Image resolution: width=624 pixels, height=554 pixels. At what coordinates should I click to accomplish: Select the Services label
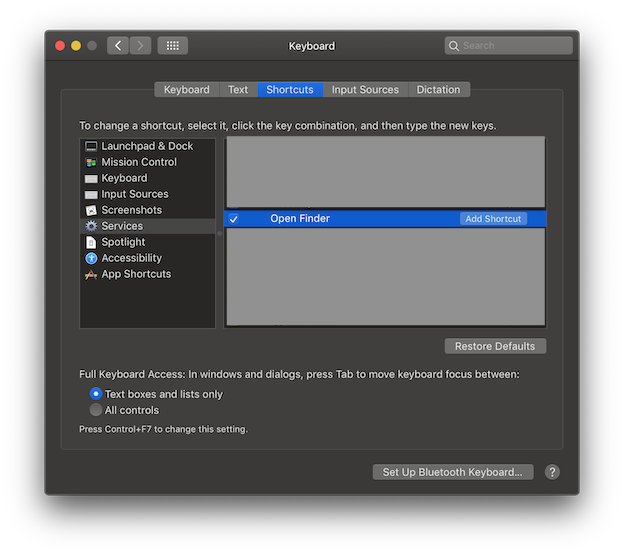tap(122, 226)
